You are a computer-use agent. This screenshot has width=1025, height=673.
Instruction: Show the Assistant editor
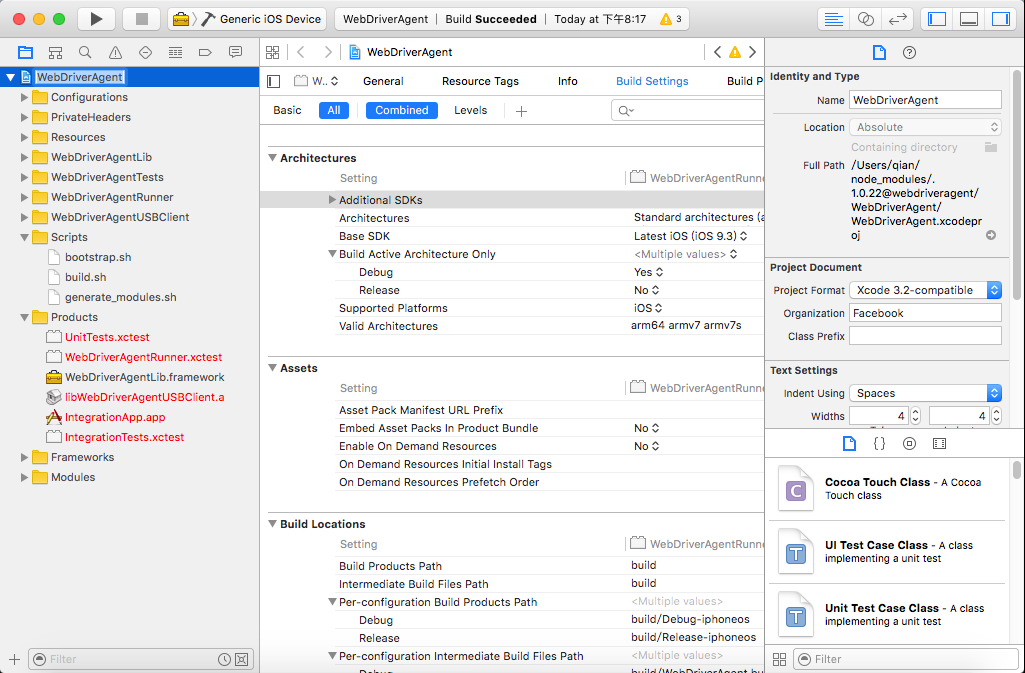[866, 19]
